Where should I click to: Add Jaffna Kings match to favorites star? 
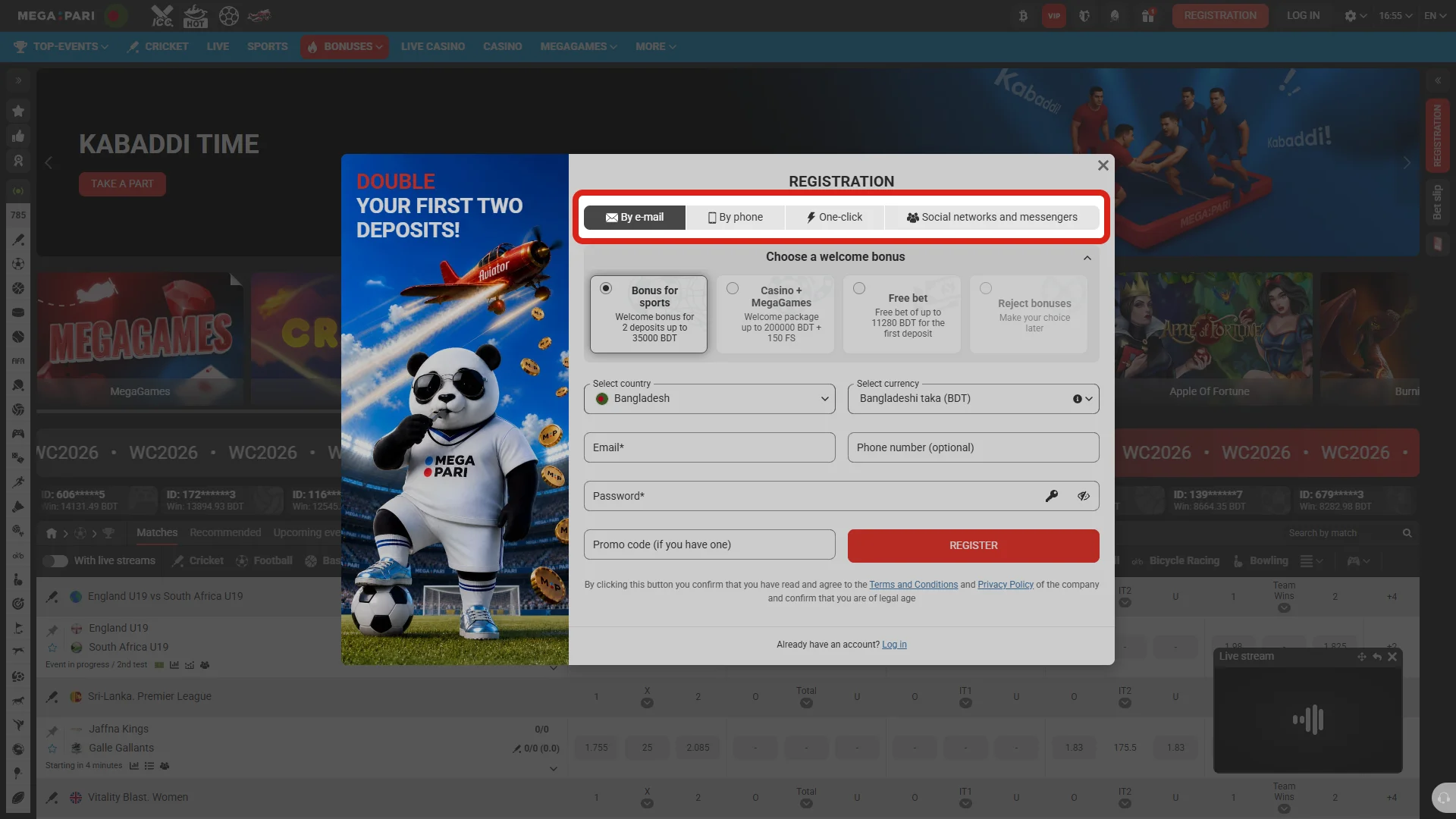52,748
